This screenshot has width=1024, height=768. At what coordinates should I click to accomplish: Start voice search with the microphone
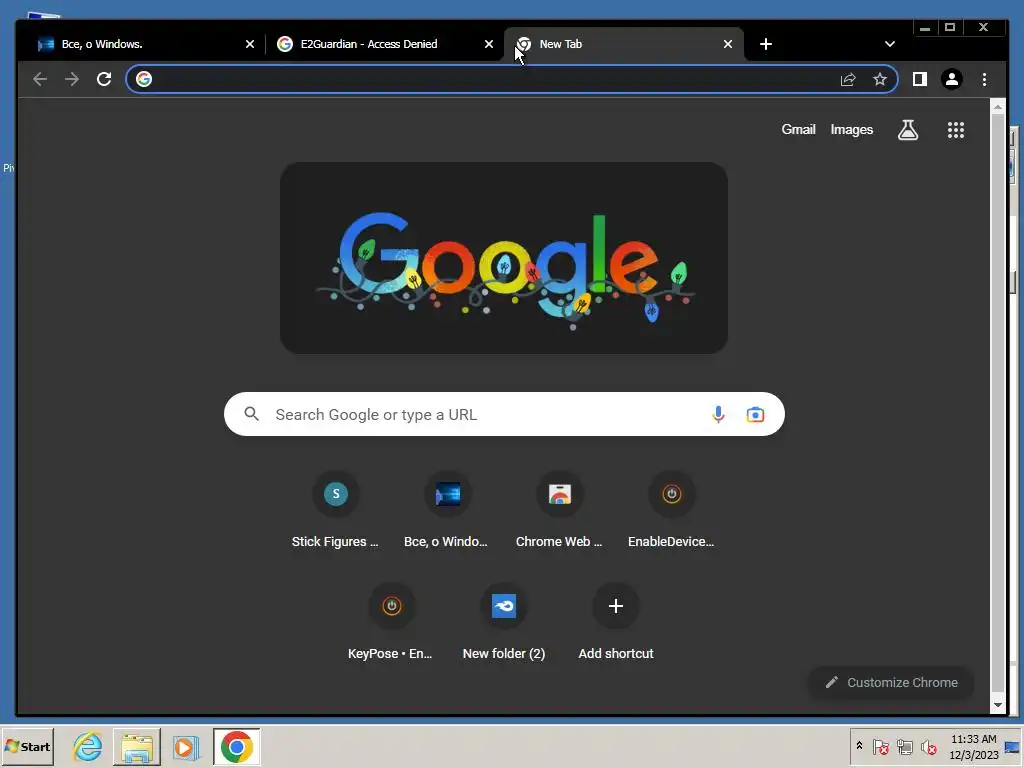click(718, 415)
